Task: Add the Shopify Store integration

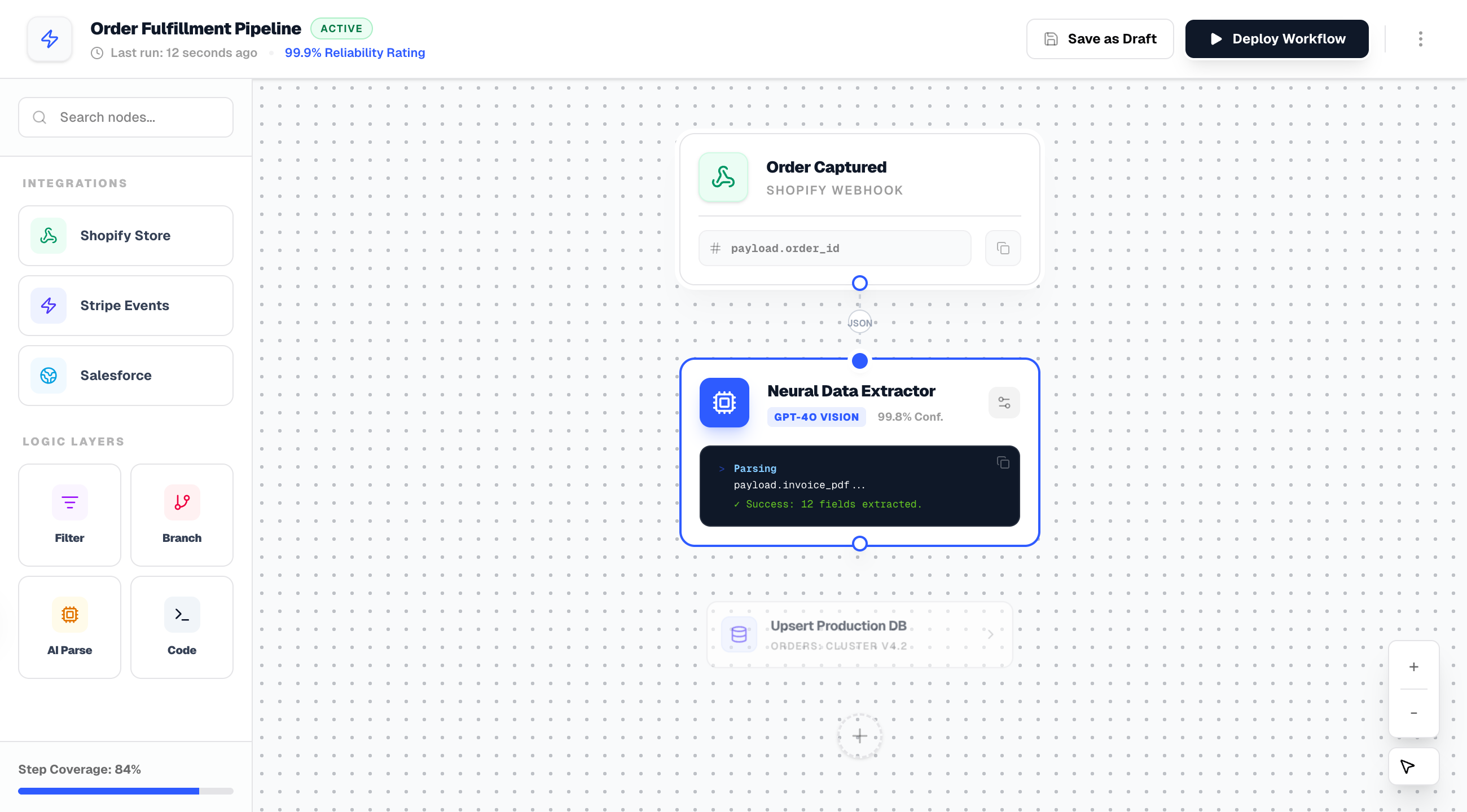Action: pyautogui.click(x=126, y=236)
